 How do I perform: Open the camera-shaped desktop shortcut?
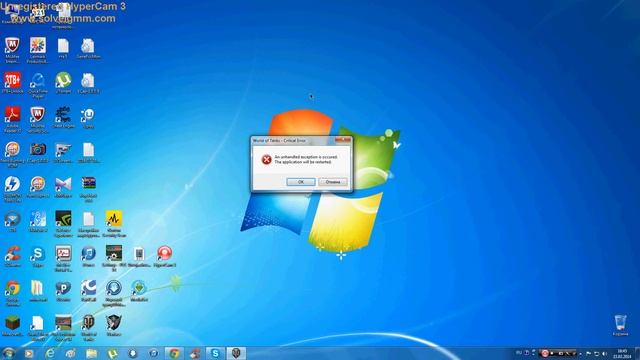click(38, 152)
